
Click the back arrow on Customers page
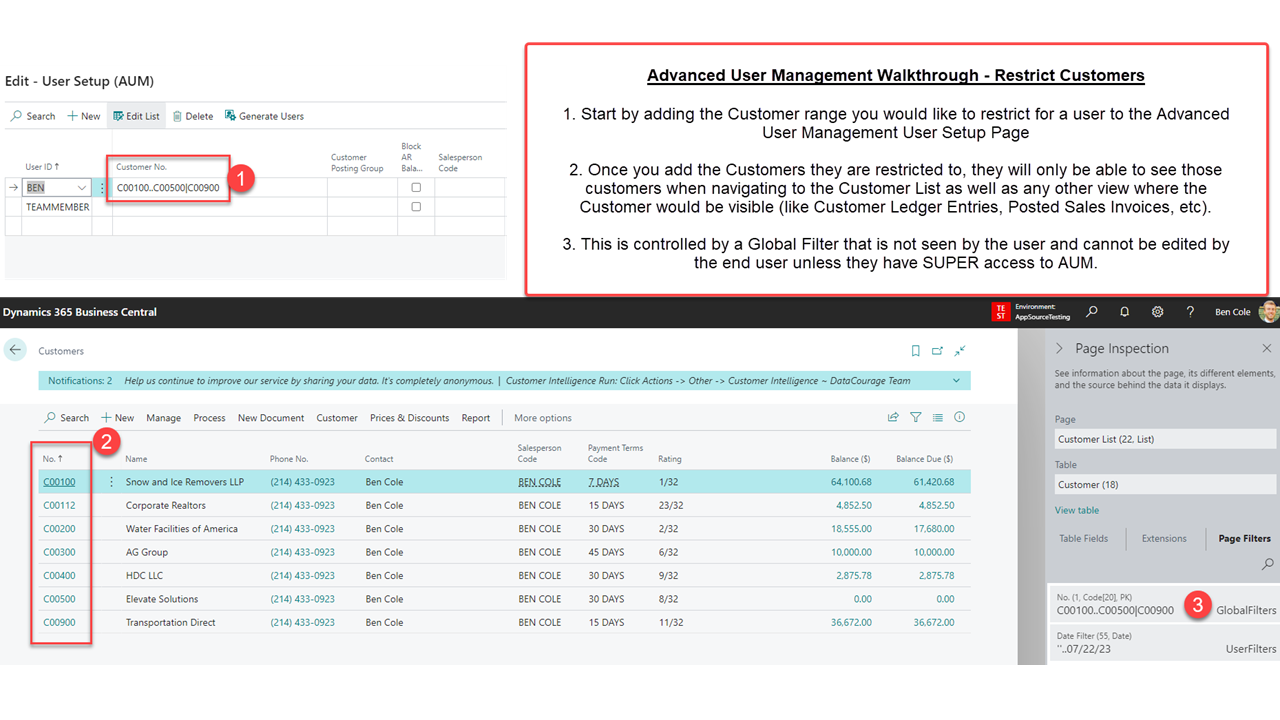pos(15,350)
